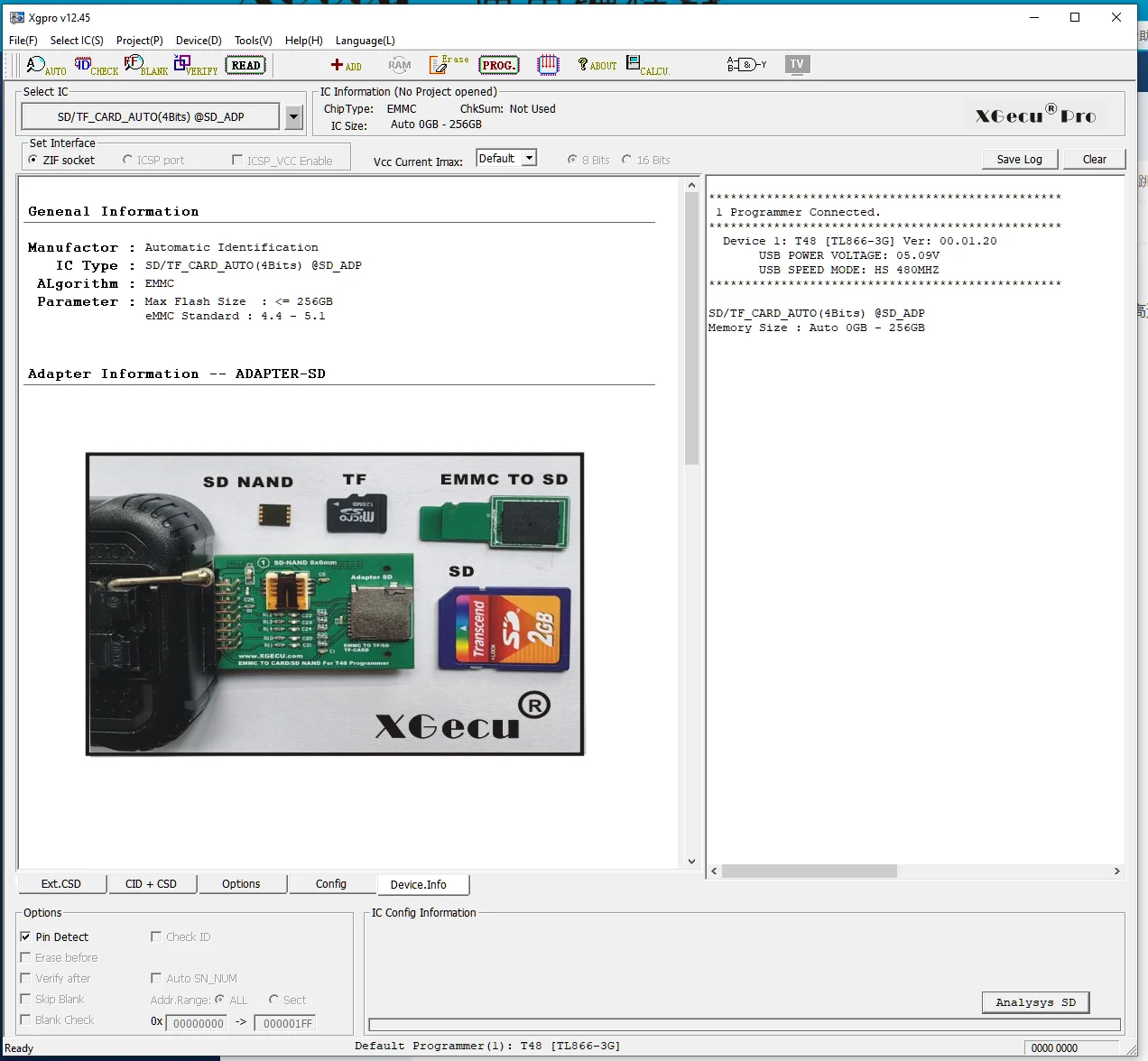Click the AUTO detect toolbar icon

click(x=46, y=65)
